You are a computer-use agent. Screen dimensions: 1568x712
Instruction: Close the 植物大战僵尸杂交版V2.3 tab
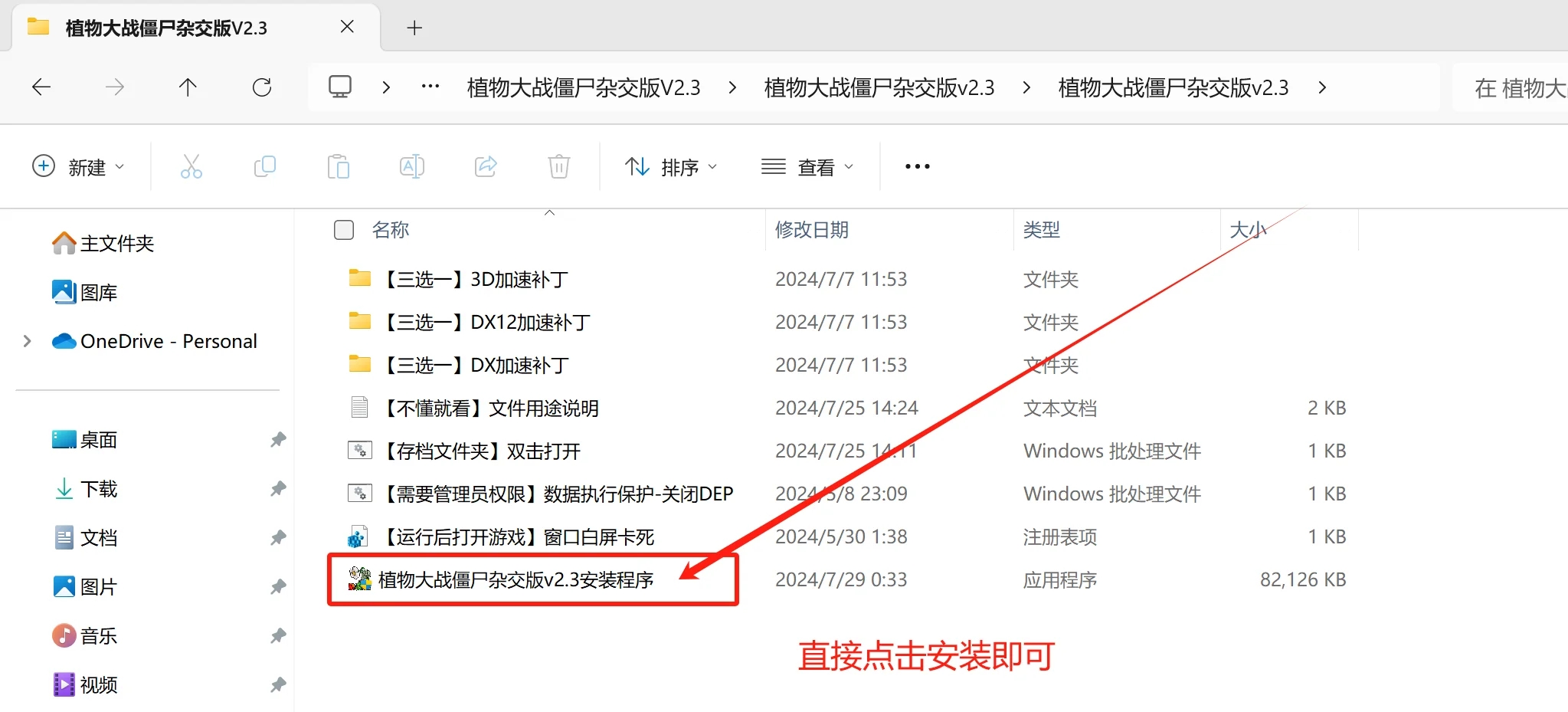tap(347, 27)
